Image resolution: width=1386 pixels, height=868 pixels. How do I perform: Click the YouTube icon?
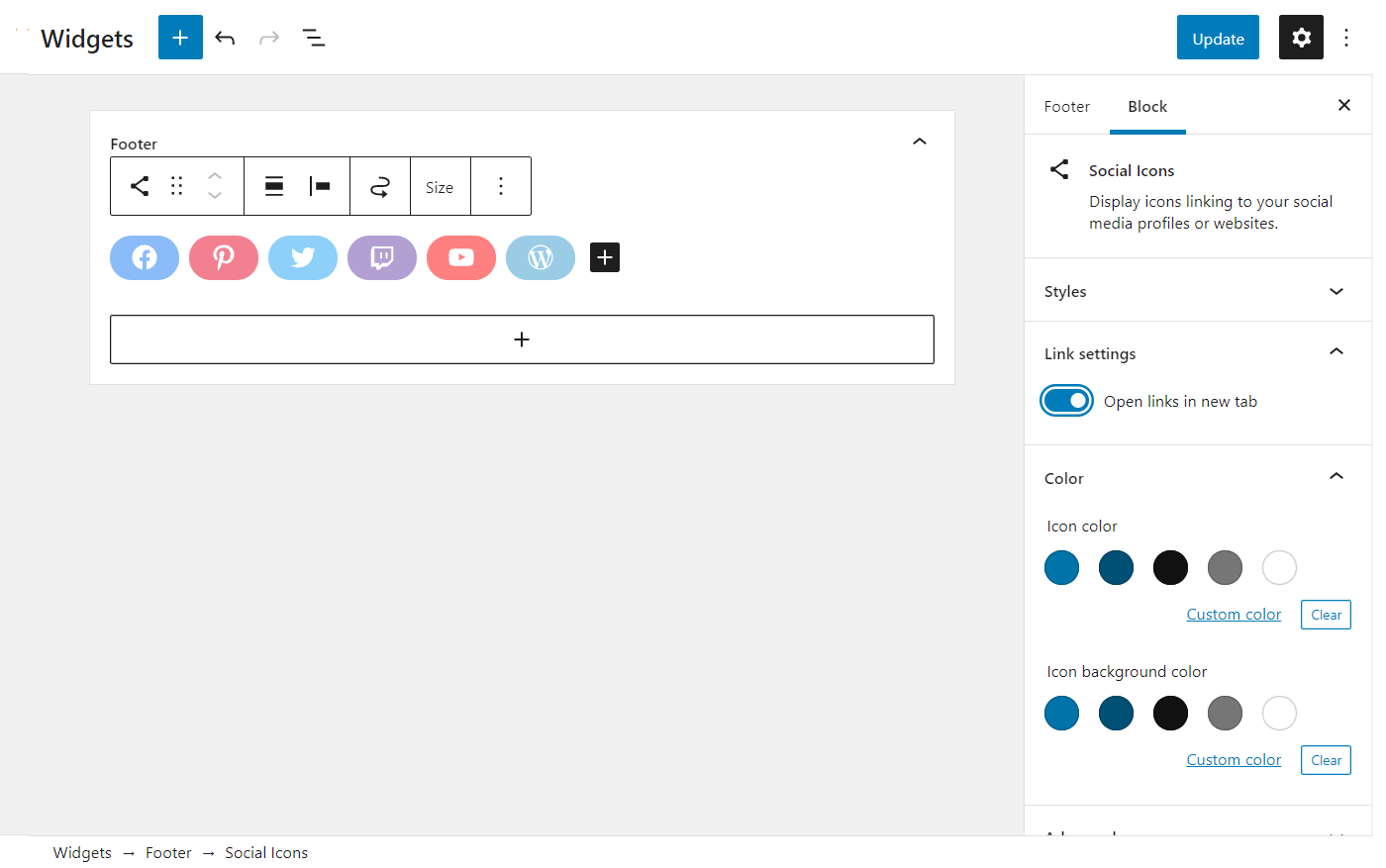pyautogui.click(x=461, y=257)
